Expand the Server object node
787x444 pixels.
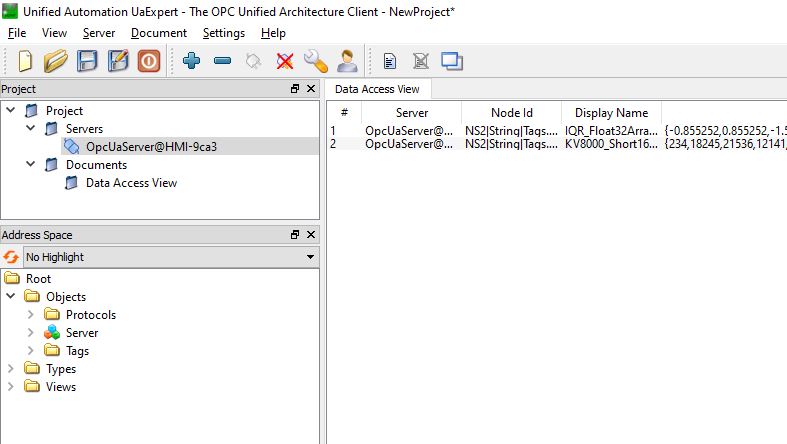(x=31, y=333)
